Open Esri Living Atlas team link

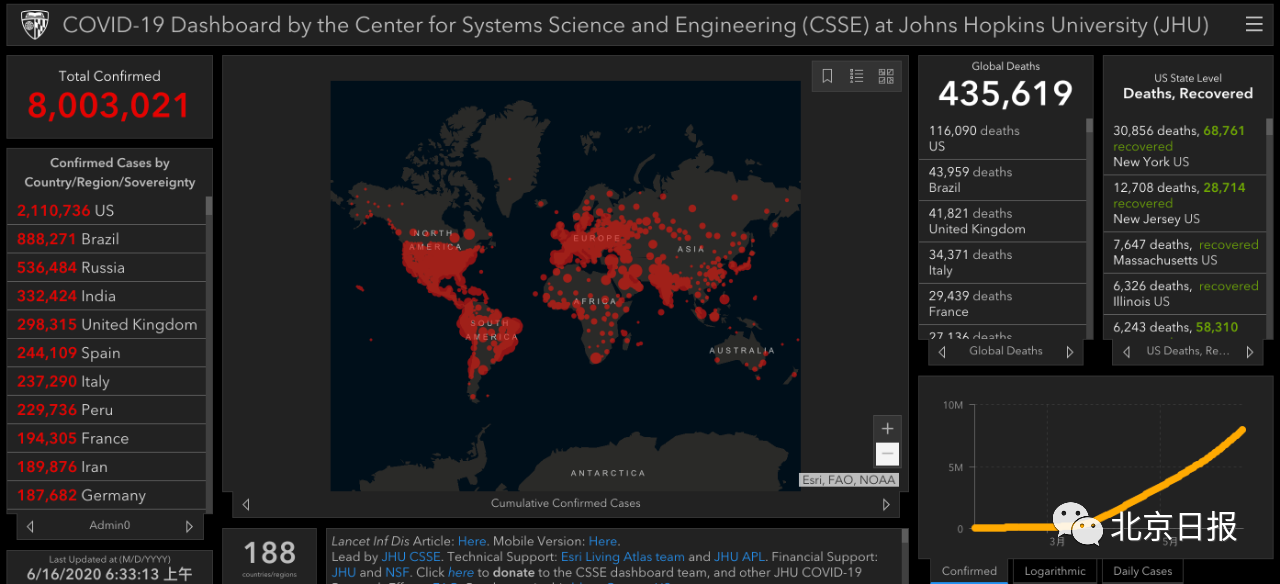(x=623, y=557)
